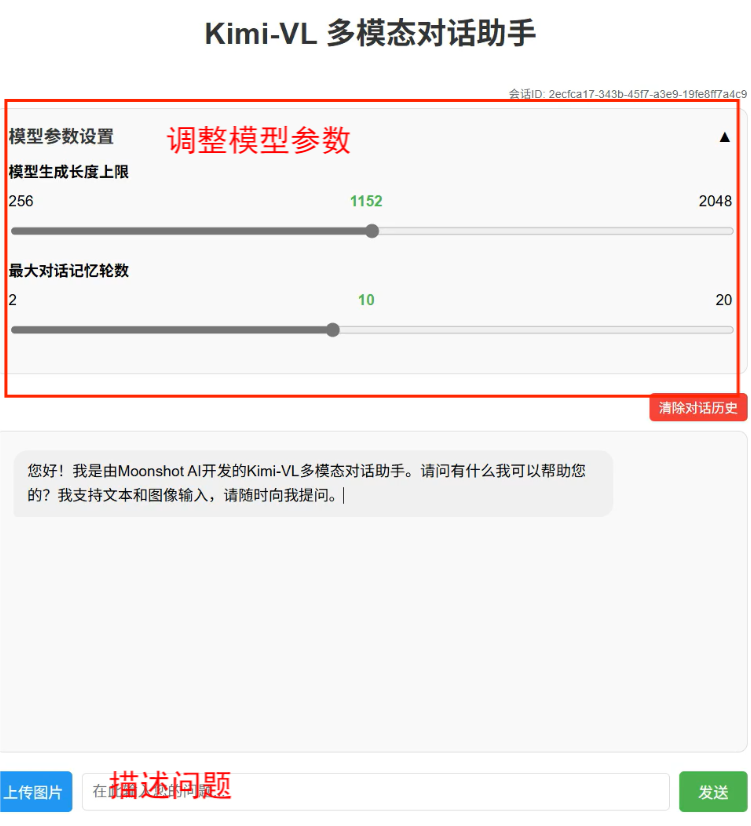Click the 模型生成长度上限 slider handle
The image size is (751, 826).
(372, 231)
